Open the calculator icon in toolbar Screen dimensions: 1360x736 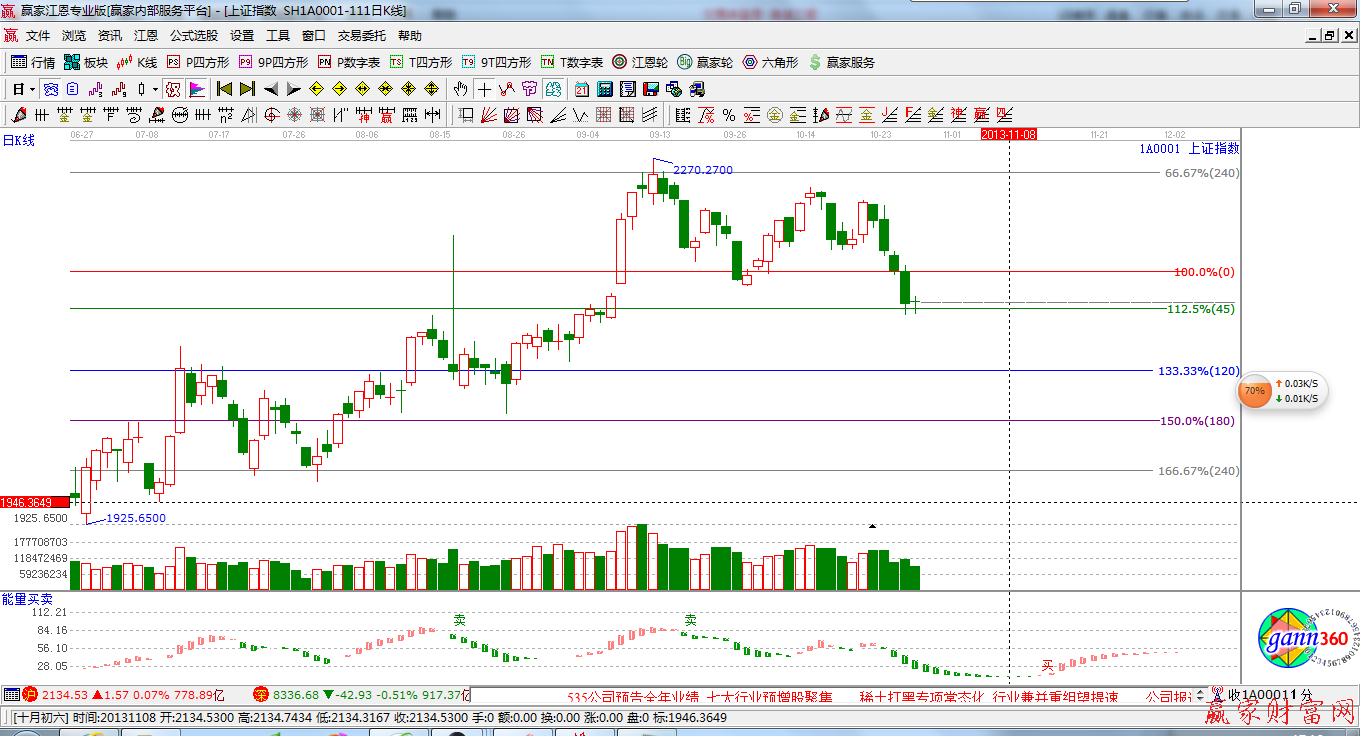pyautogui.click(x=604, y=89)
